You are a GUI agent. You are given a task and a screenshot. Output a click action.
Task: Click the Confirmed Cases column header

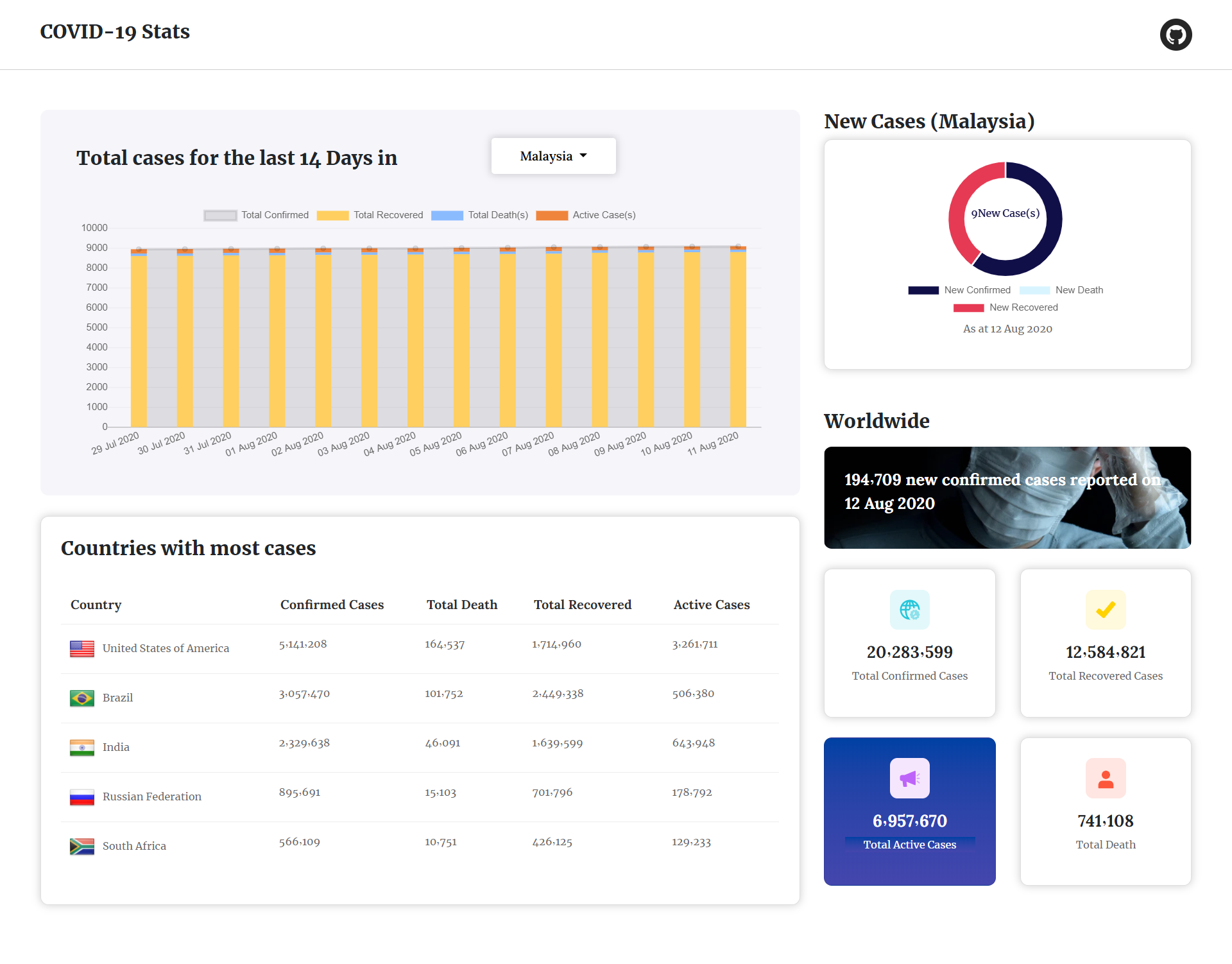tap(332, 605)
